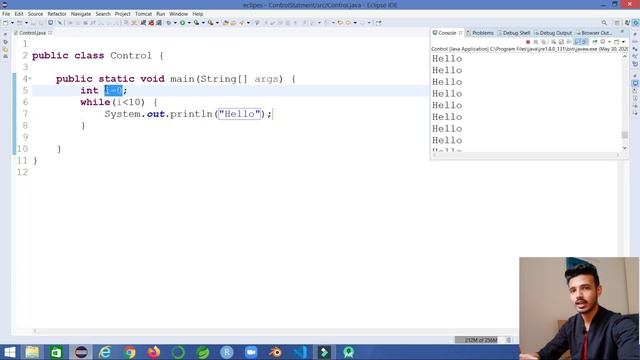Click the Restart Tomcat toolbar icon
The height and width of the screenshot is (360, 640).
click(x=159, y=22)
